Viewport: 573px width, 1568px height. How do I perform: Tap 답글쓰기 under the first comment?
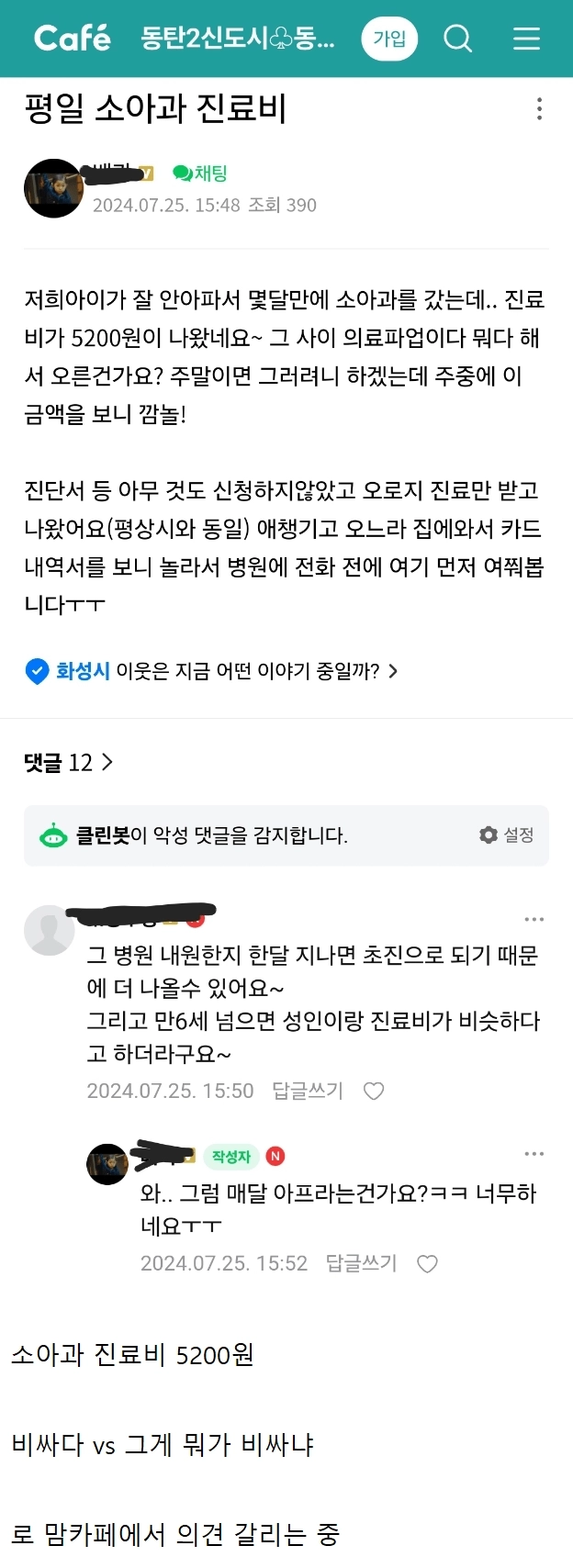point(308,1091)
